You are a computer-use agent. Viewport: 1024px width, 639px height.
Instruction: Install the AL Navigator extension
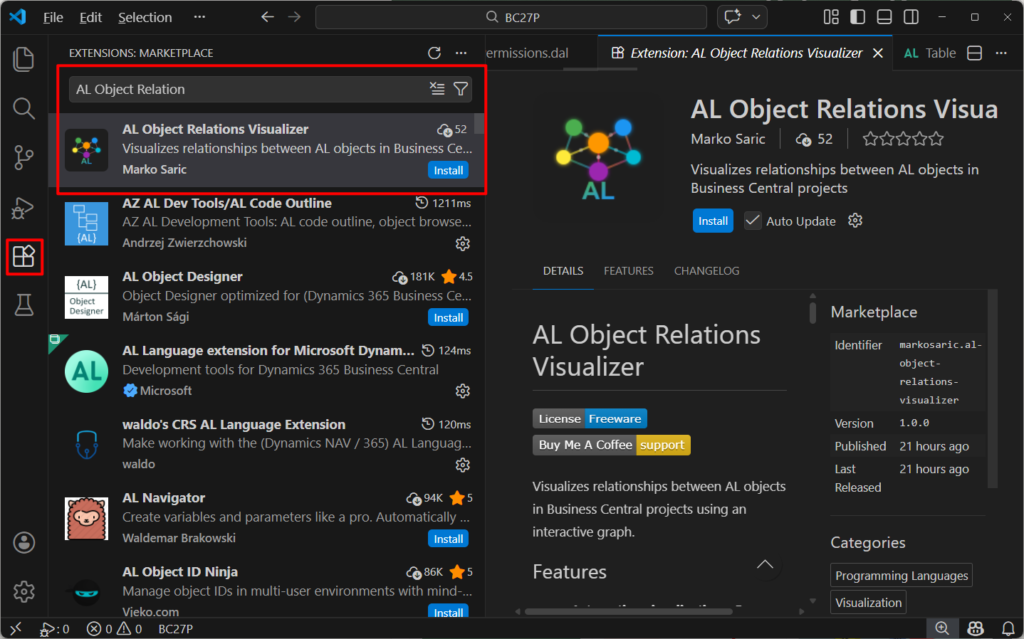(448, 539)
